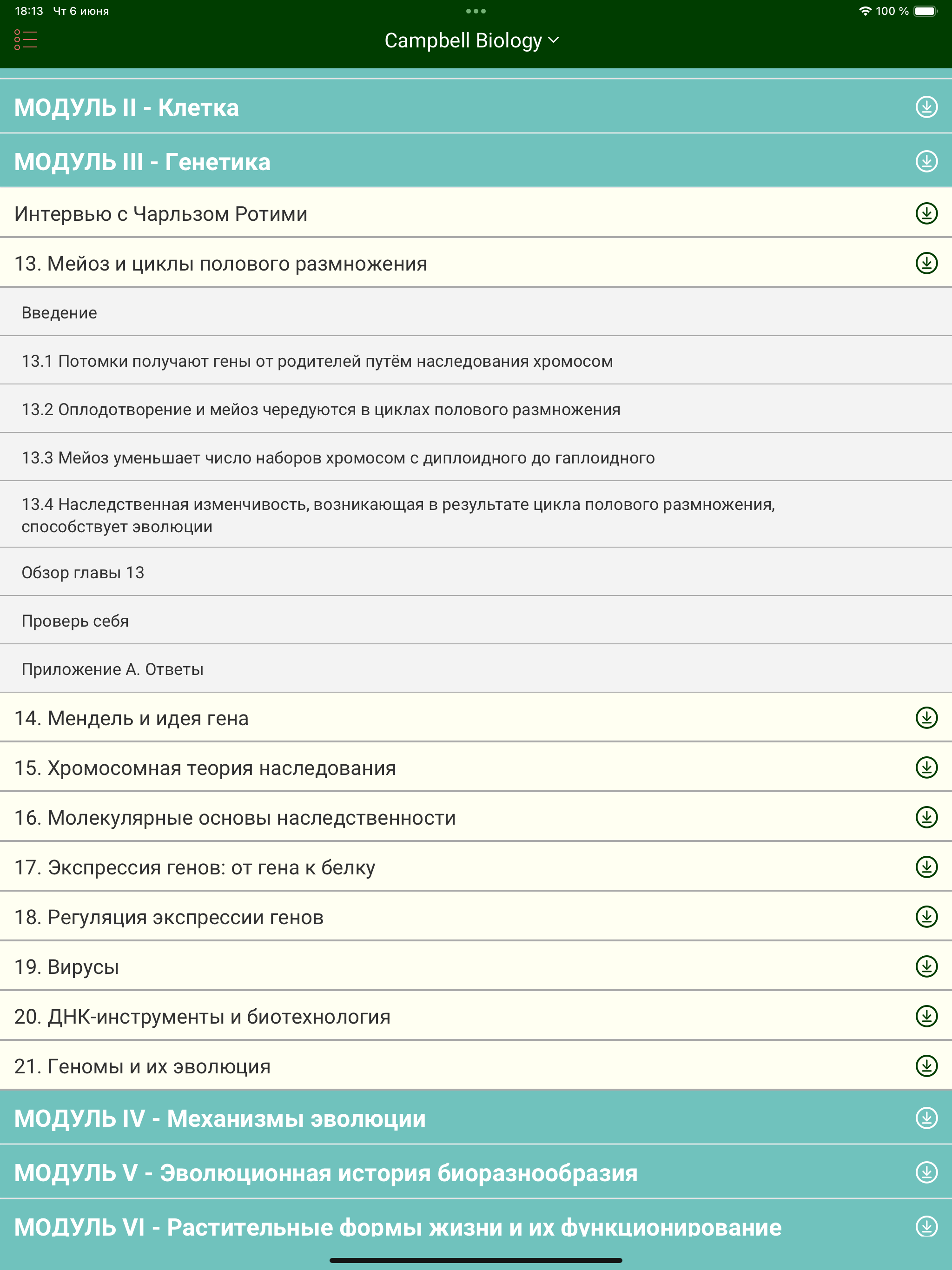Tap the 18:13 clock in status bar
The width and height of the screenshot is (952, 1270).
pos(29,11)
